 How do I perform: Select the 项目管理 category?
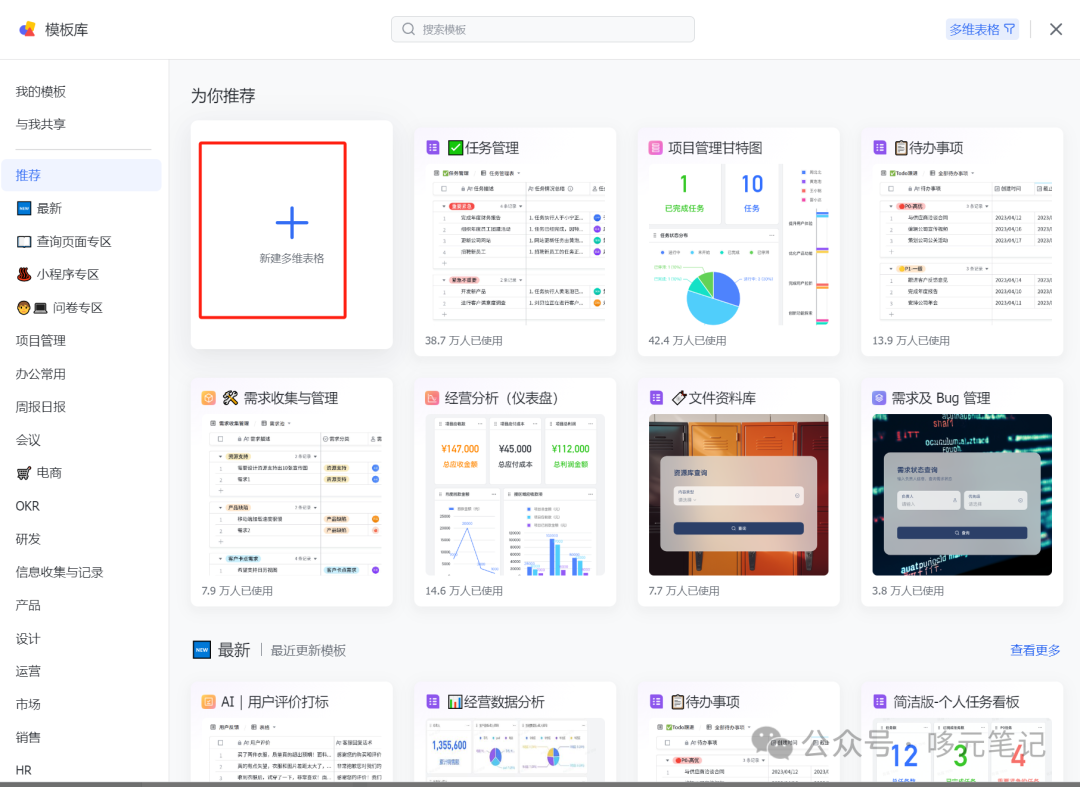(41, 341)
